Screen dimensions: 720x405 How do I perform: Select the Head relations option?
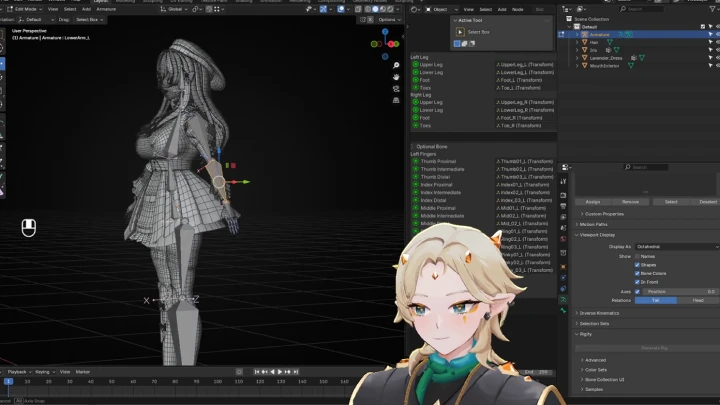(698, 300)
